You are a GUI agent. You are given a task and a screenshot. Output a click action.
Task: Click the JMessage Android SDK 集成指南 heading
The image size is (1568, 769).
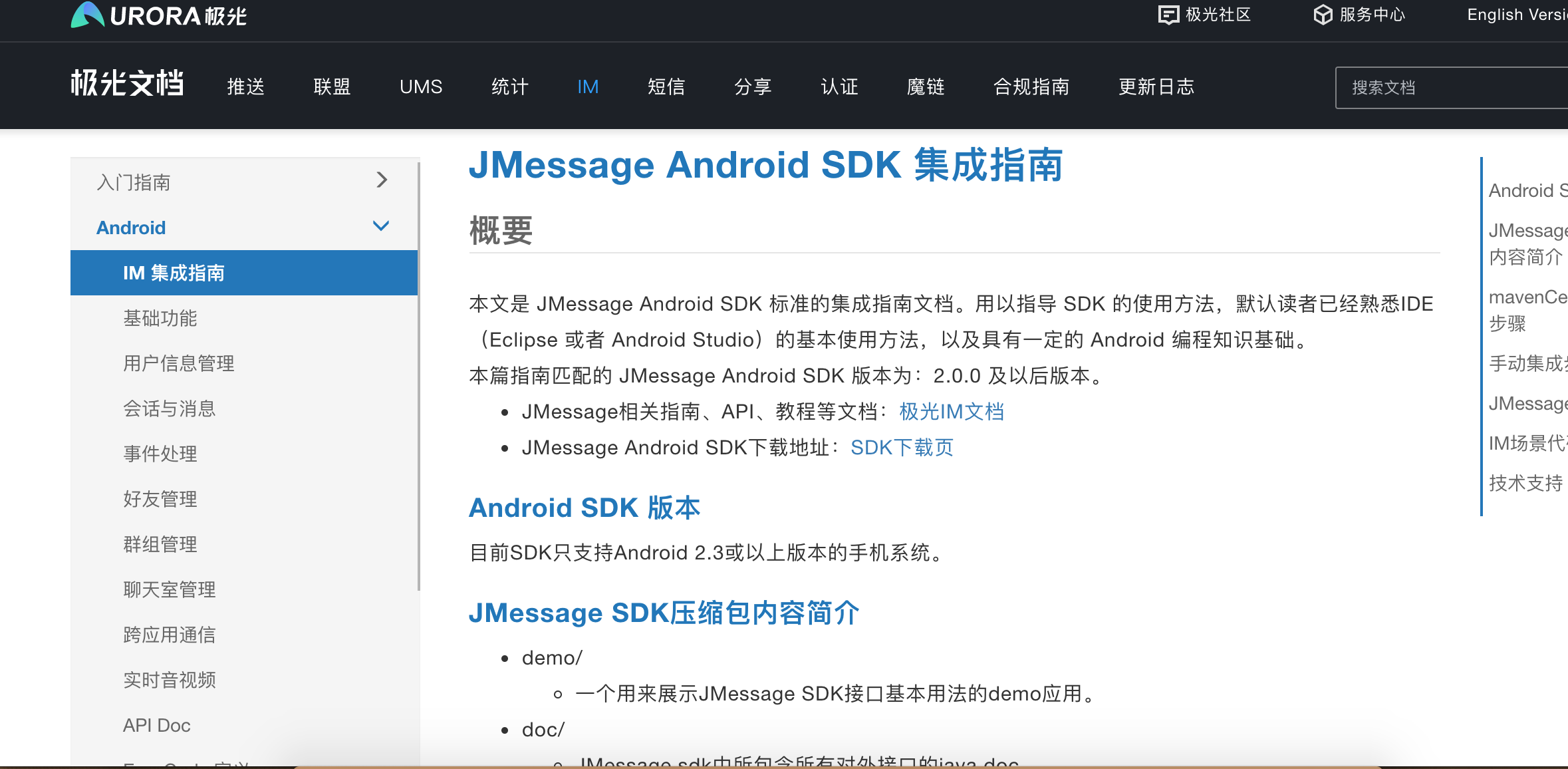point(765,165)
